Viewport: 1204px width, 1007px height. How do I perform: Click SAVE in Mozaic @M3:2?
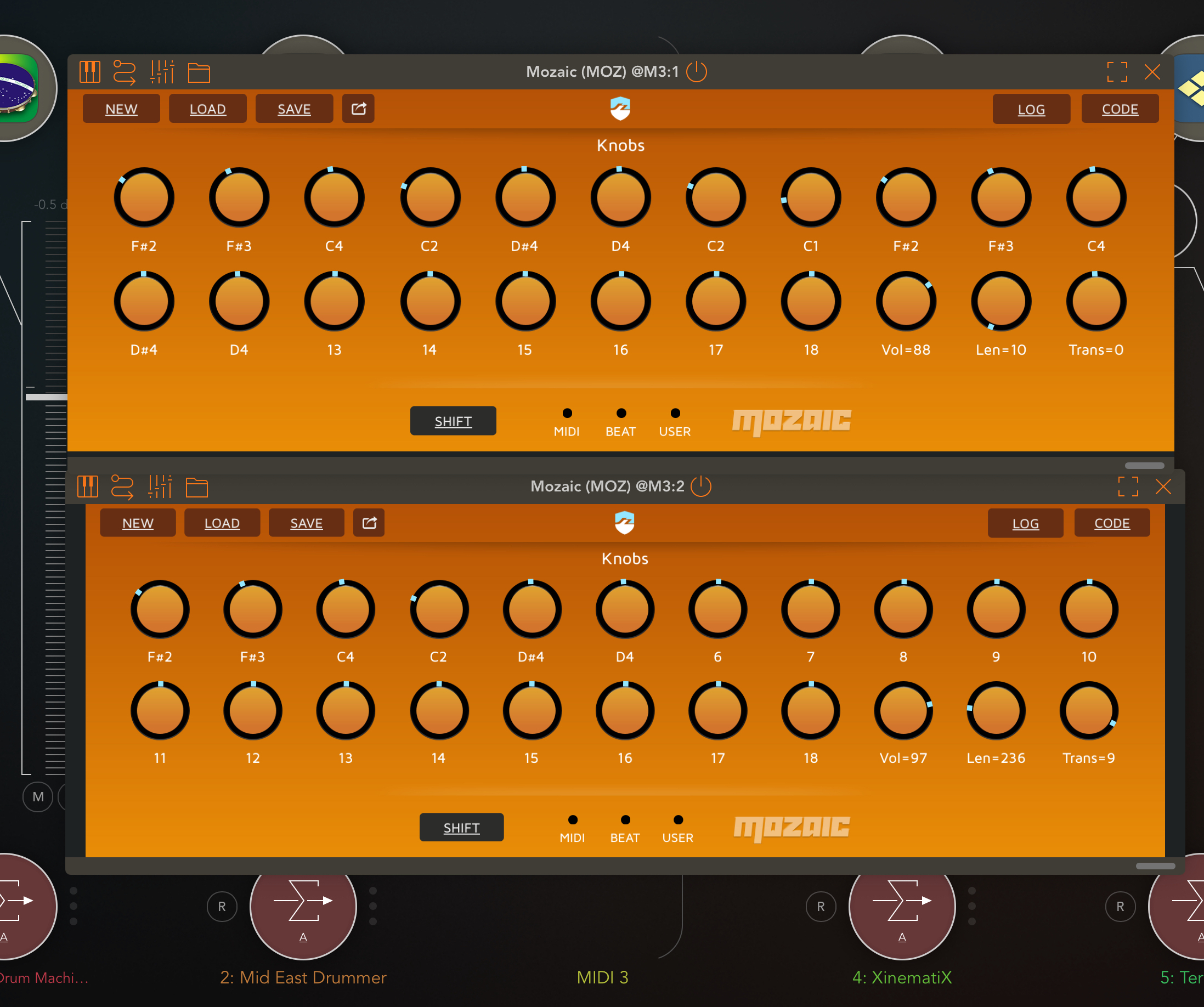(x=306, y=523)
